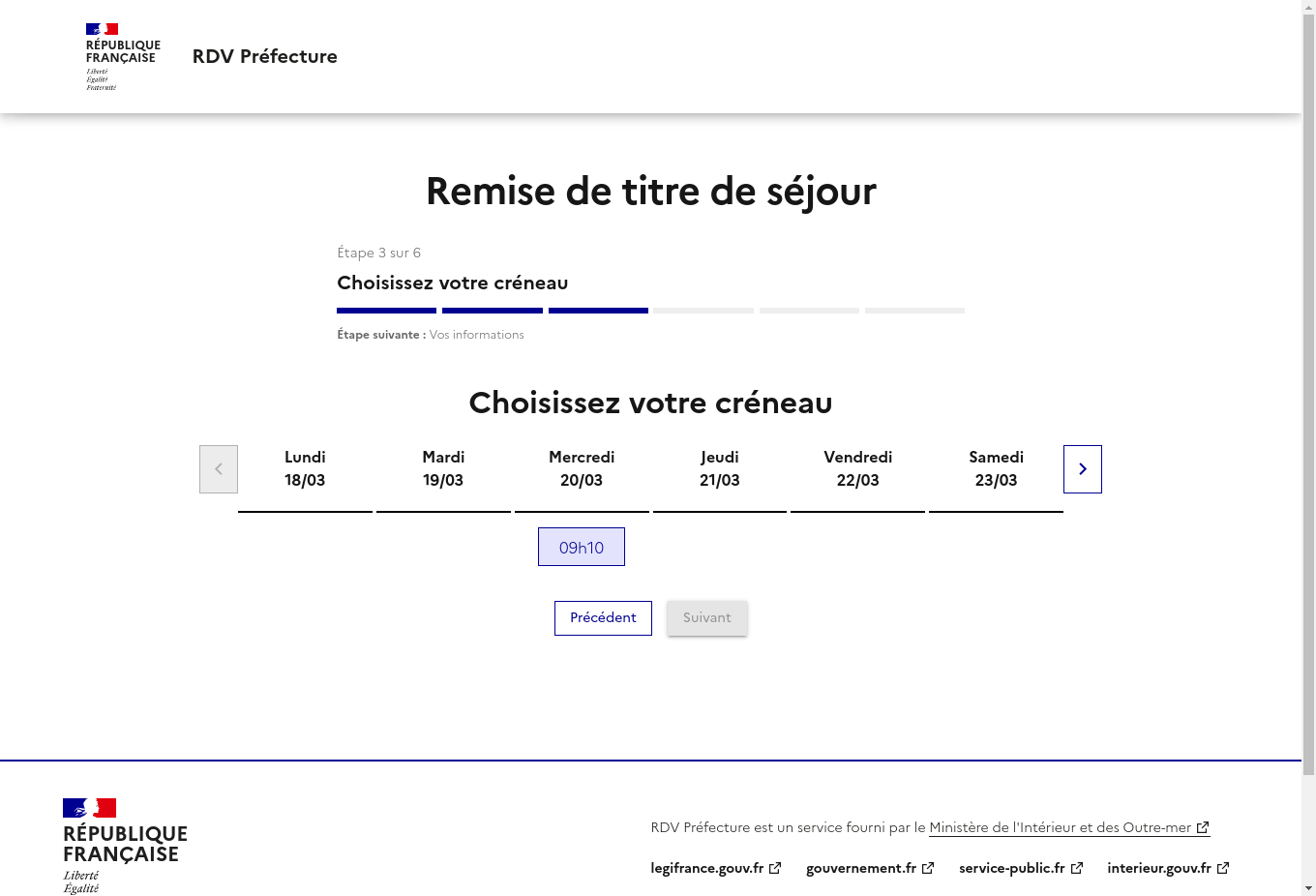Select the Lundi 18/03 column header

pyautogui.click(x=305, y=469)
